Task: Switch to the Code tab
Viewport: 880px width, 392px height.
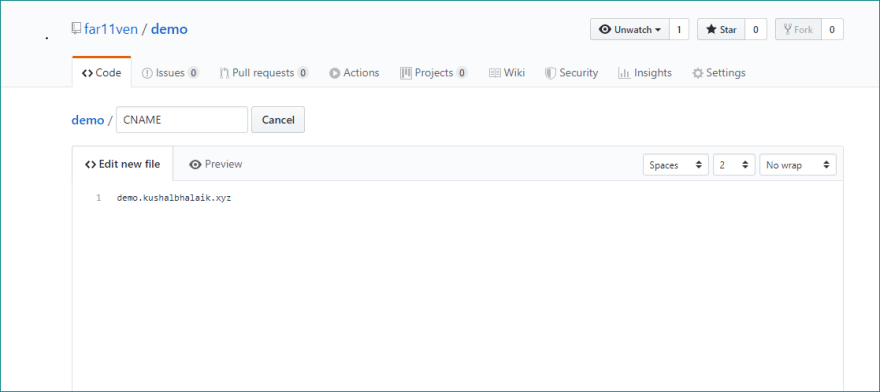Action: [102, 72]
